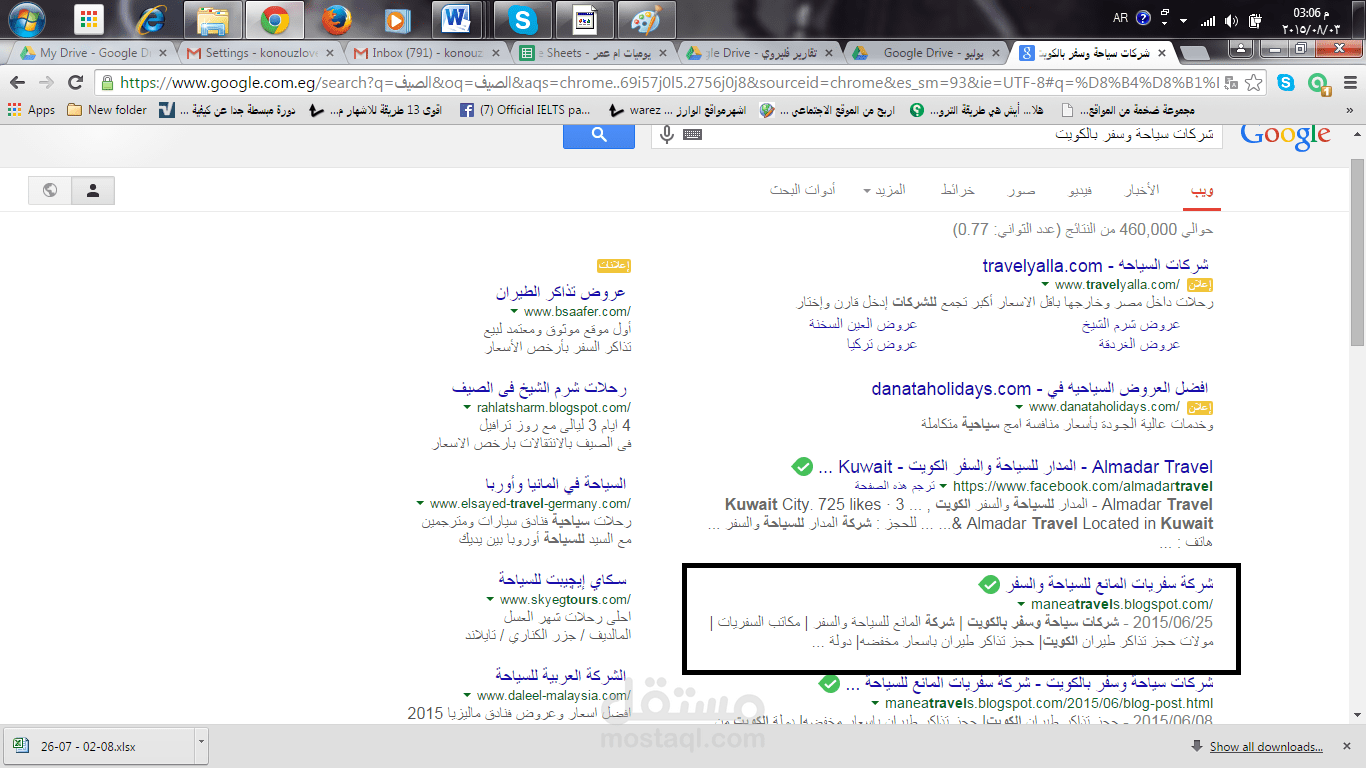The width and height of the screenshot is (1366, 768).
Task: Start voice search with the microphone icon
Action: coord(667,135)
